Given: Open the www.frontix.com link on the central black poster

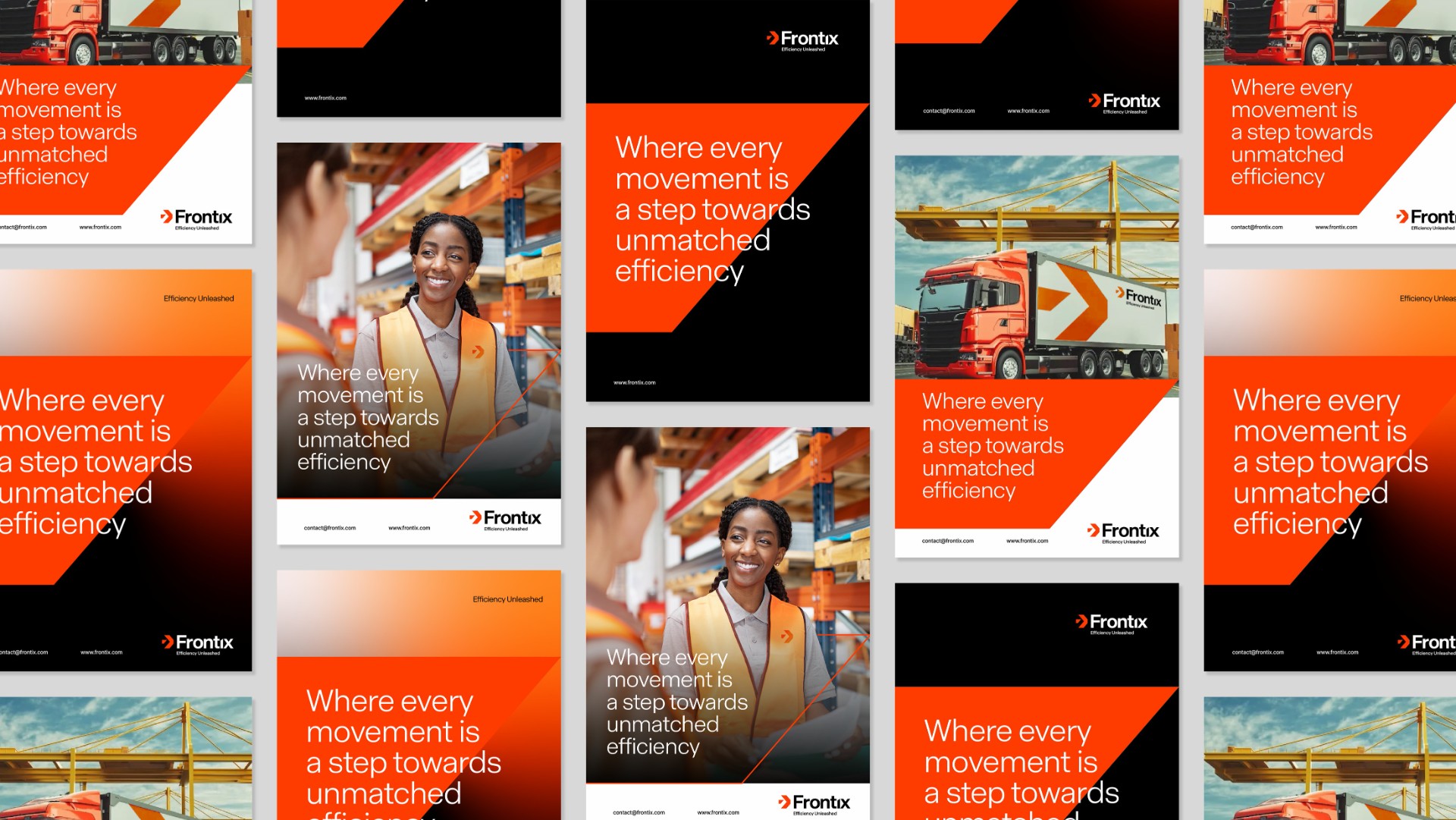Looking at the screenshot, I should 635,382.
